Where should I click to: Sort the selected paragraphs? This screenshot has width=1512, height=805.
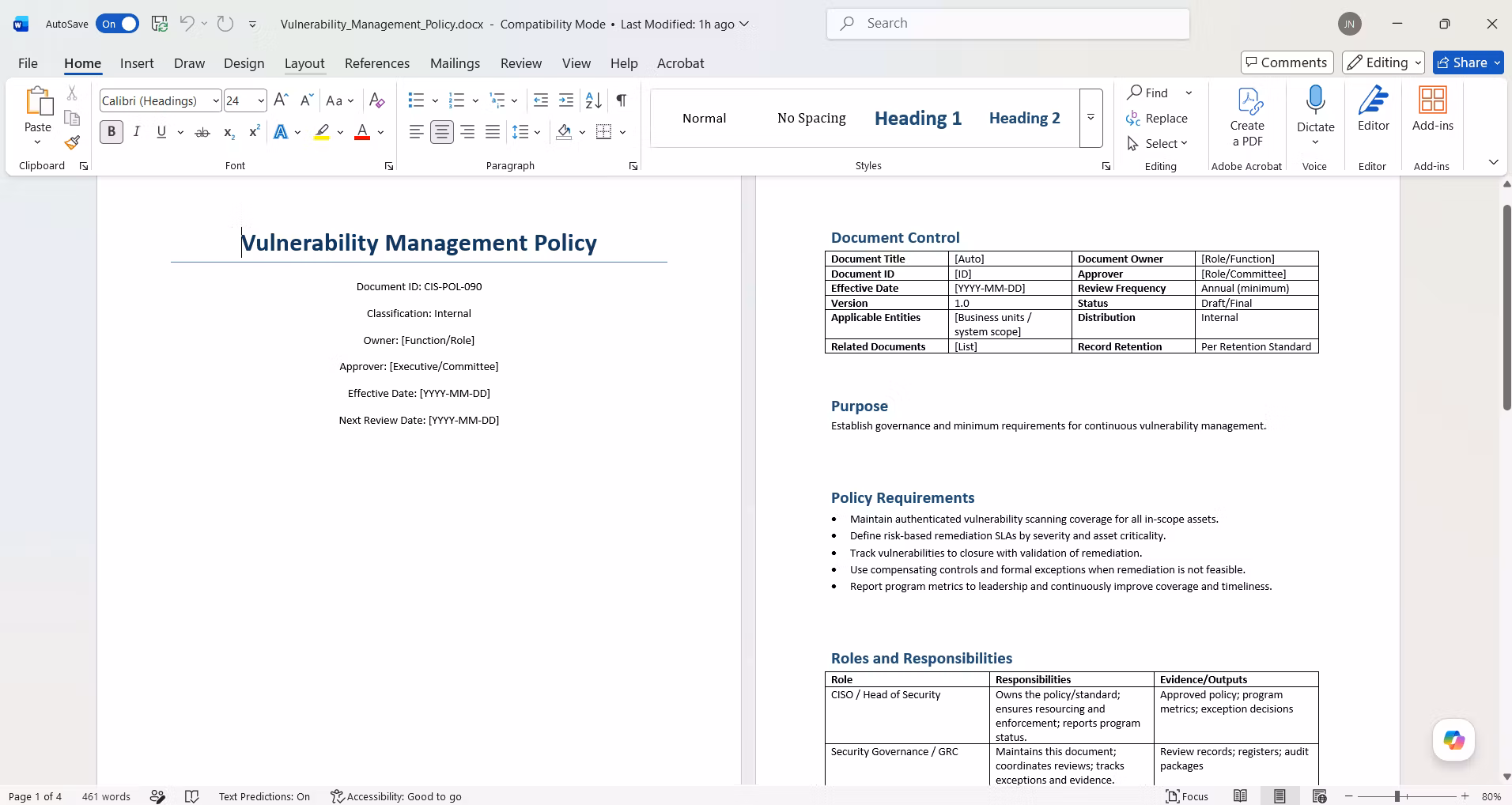[x=593, y=100]
